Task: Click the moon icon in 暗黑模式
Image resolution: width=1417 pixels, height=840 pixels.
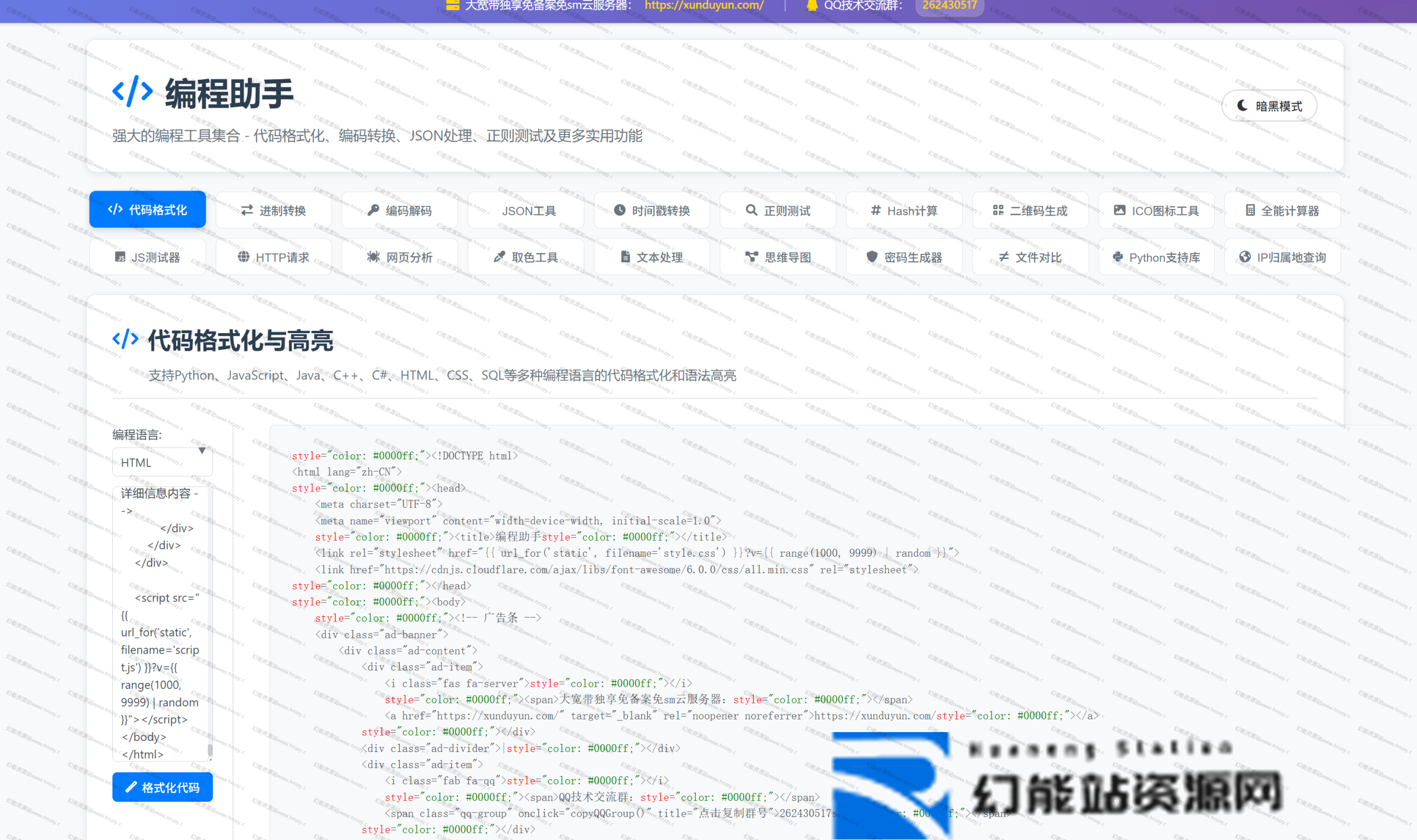Action: (1242, 106)
